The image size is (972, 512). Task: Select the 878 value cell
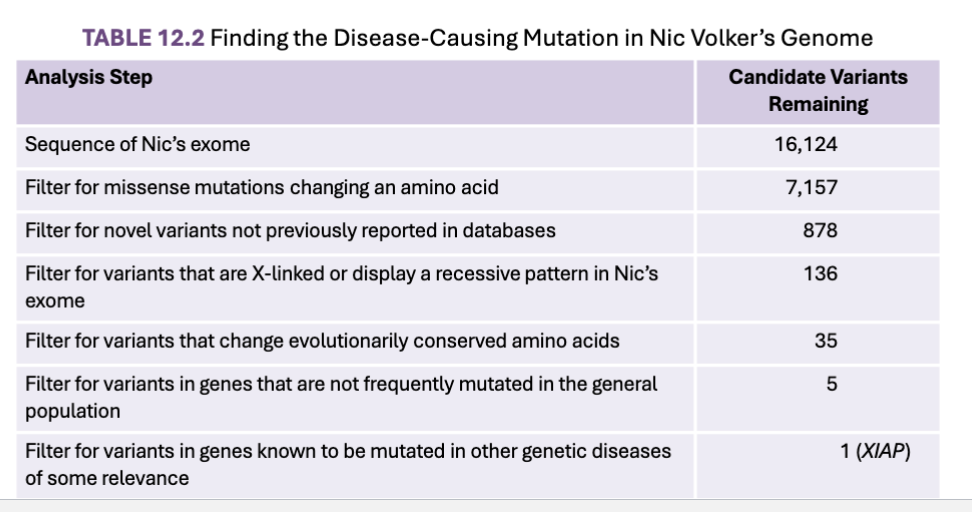(x=818, y=232)
